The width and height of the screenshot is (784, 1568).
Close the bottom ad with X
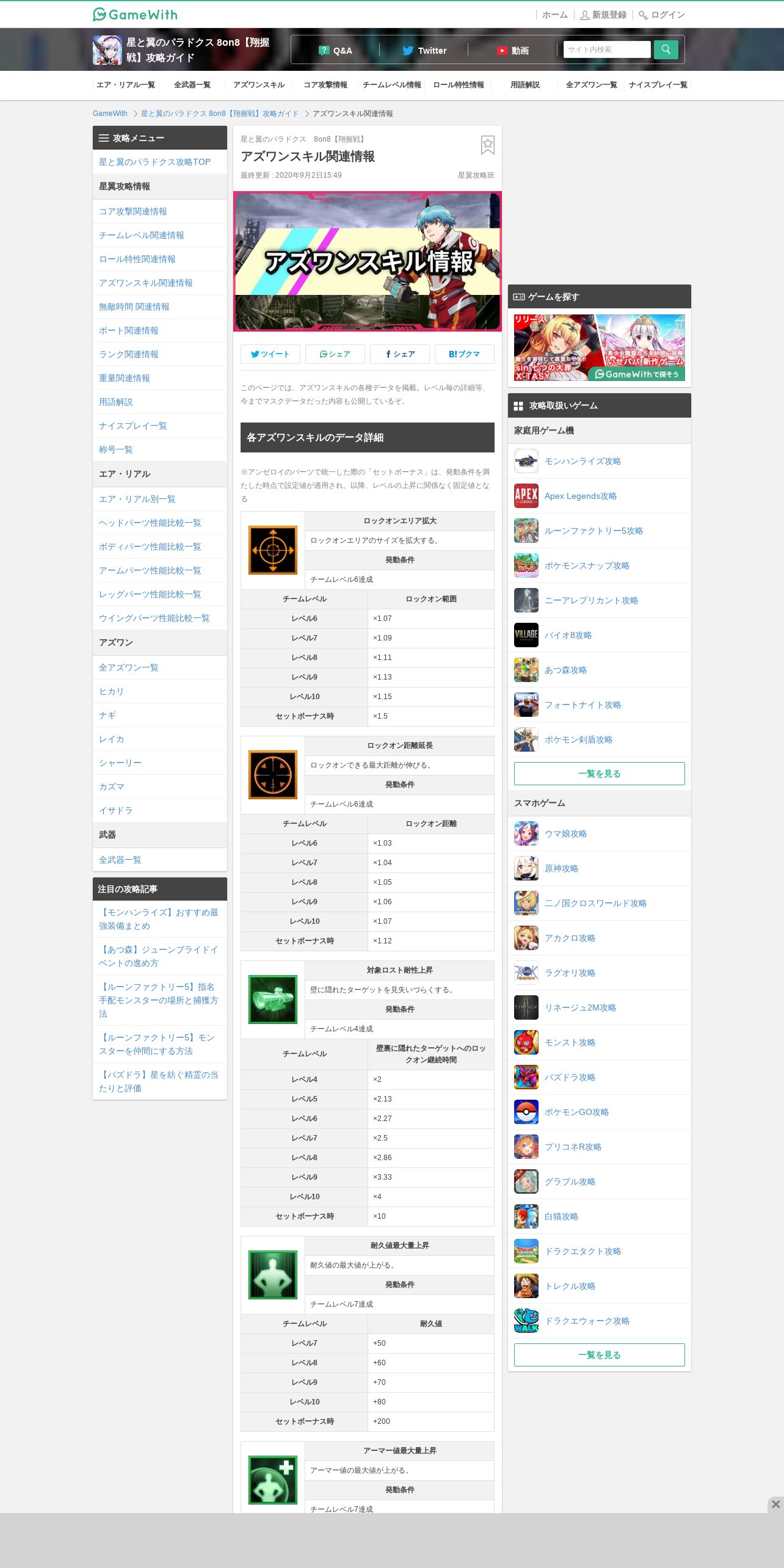tap(775, 1504)
